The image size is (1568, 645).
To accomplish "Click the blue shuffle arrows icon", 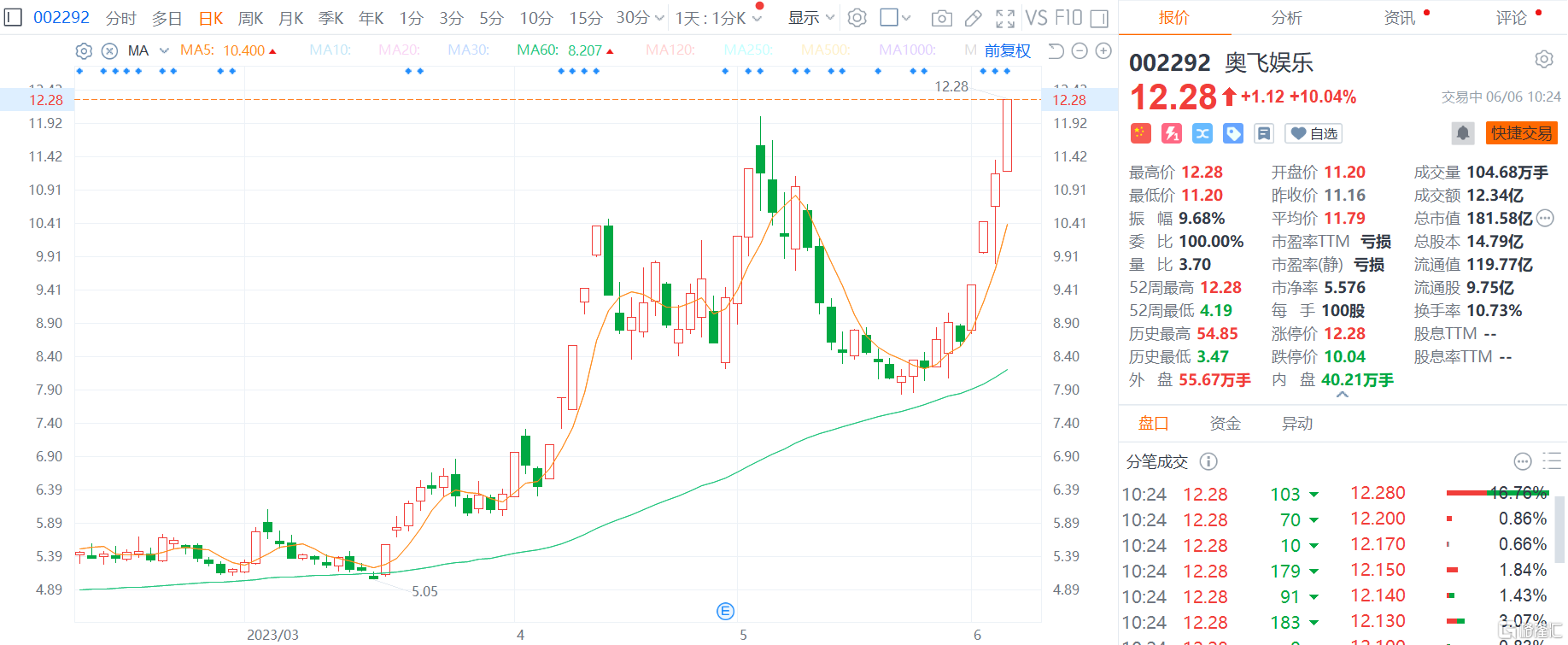I will tap(1202, 133).
